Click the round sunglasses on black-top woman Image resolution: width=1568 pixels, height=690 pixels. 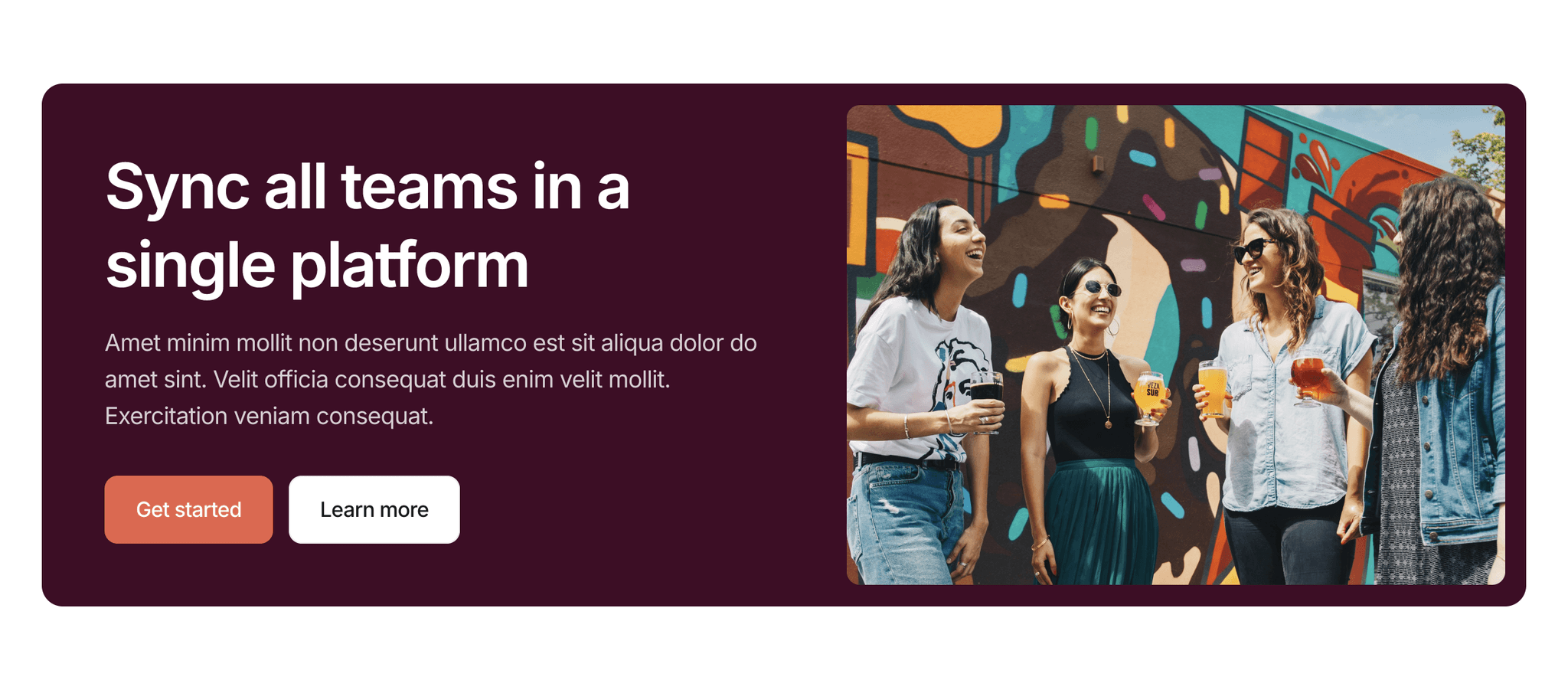pyautogui.click(x=1101, y=289)
